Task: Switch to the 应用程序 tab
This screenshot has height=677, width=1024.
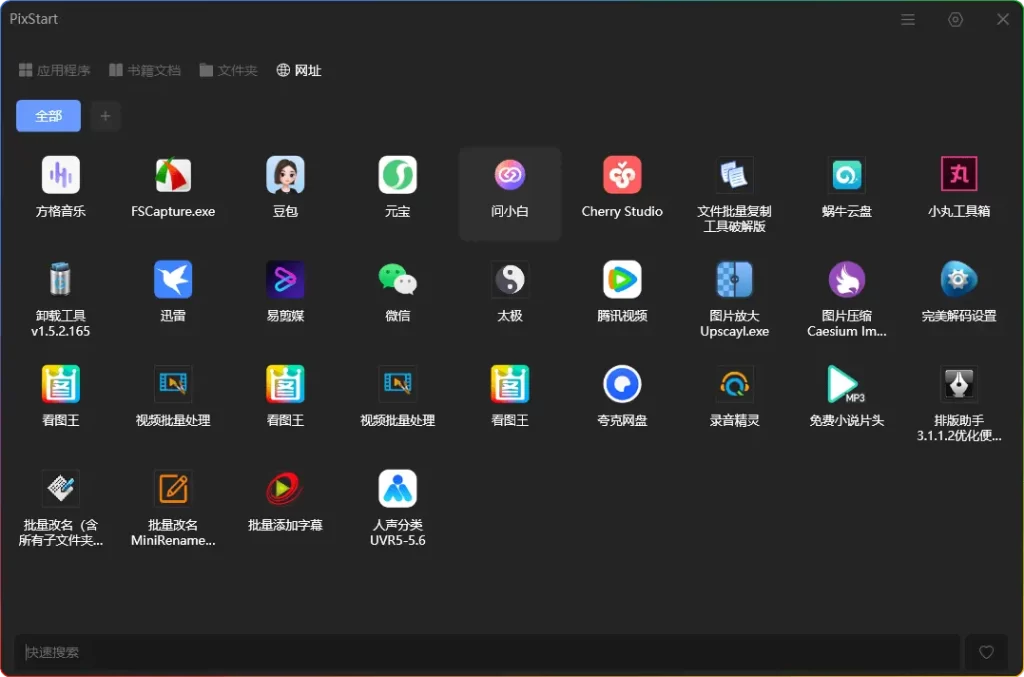Action: click(55, 70)
